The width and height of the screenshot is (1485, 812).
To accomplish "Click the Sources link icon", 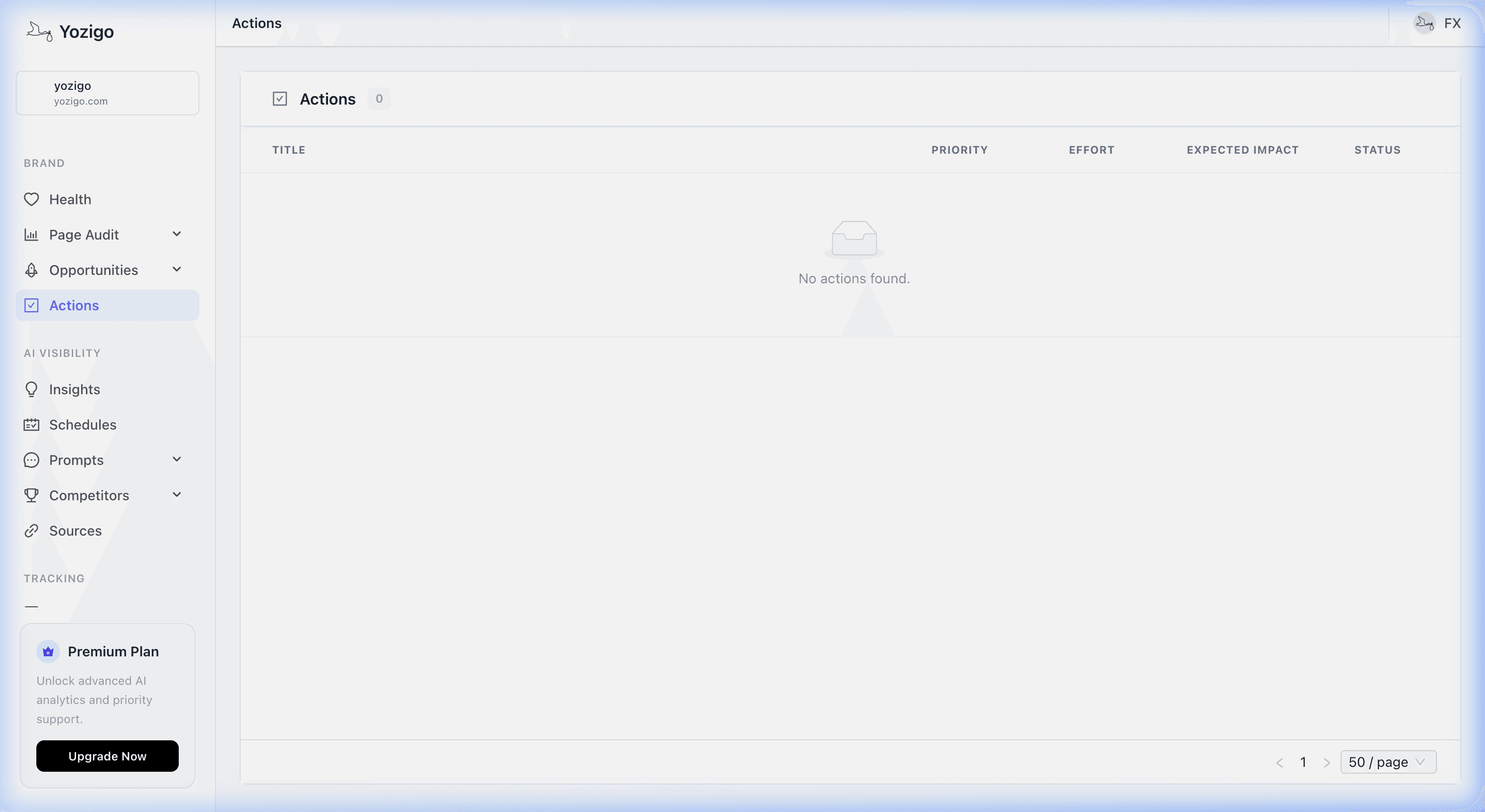I will (32, 531).
